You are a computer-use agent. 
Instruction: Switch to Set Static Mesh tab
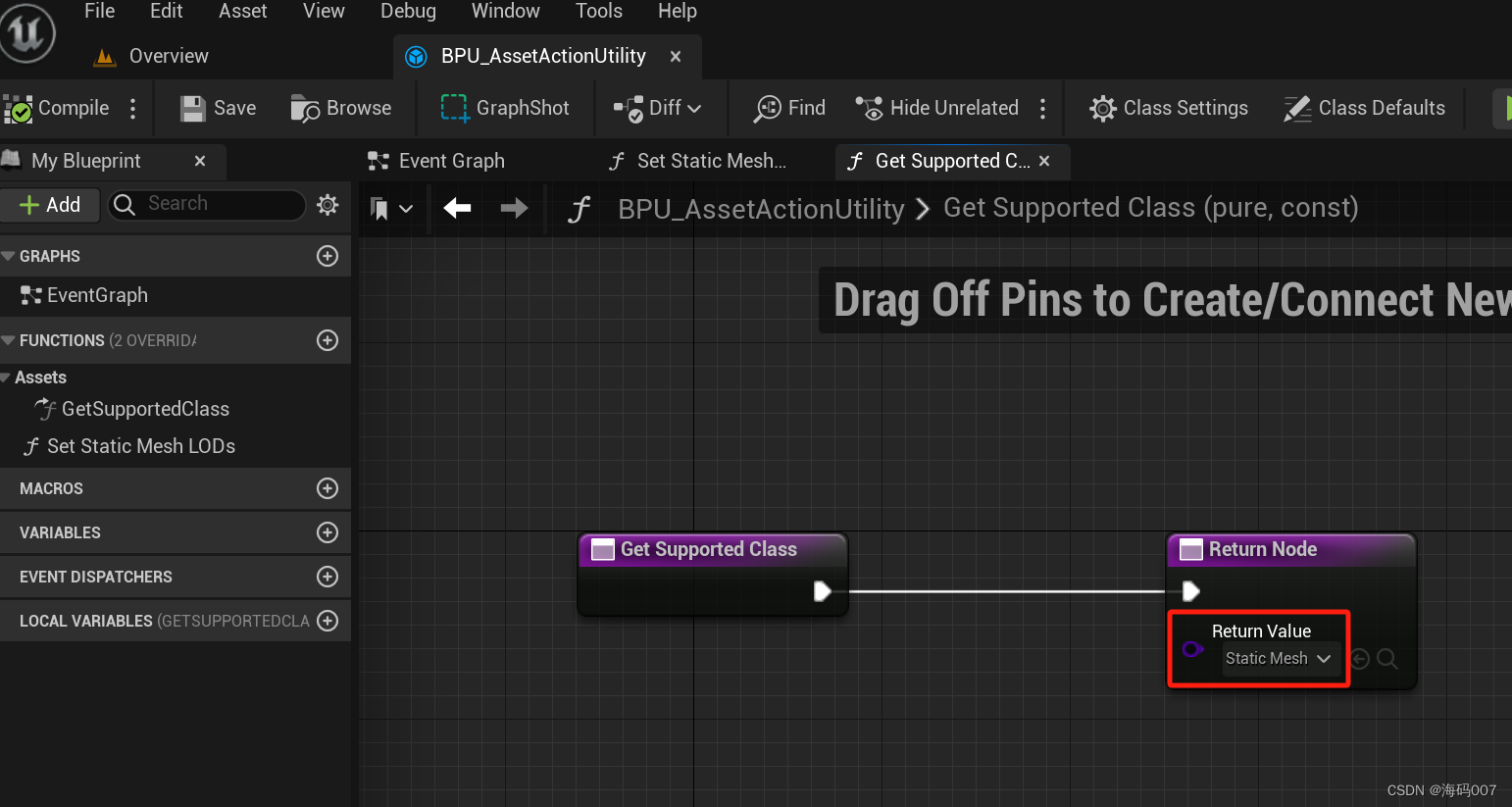(697, 161)
